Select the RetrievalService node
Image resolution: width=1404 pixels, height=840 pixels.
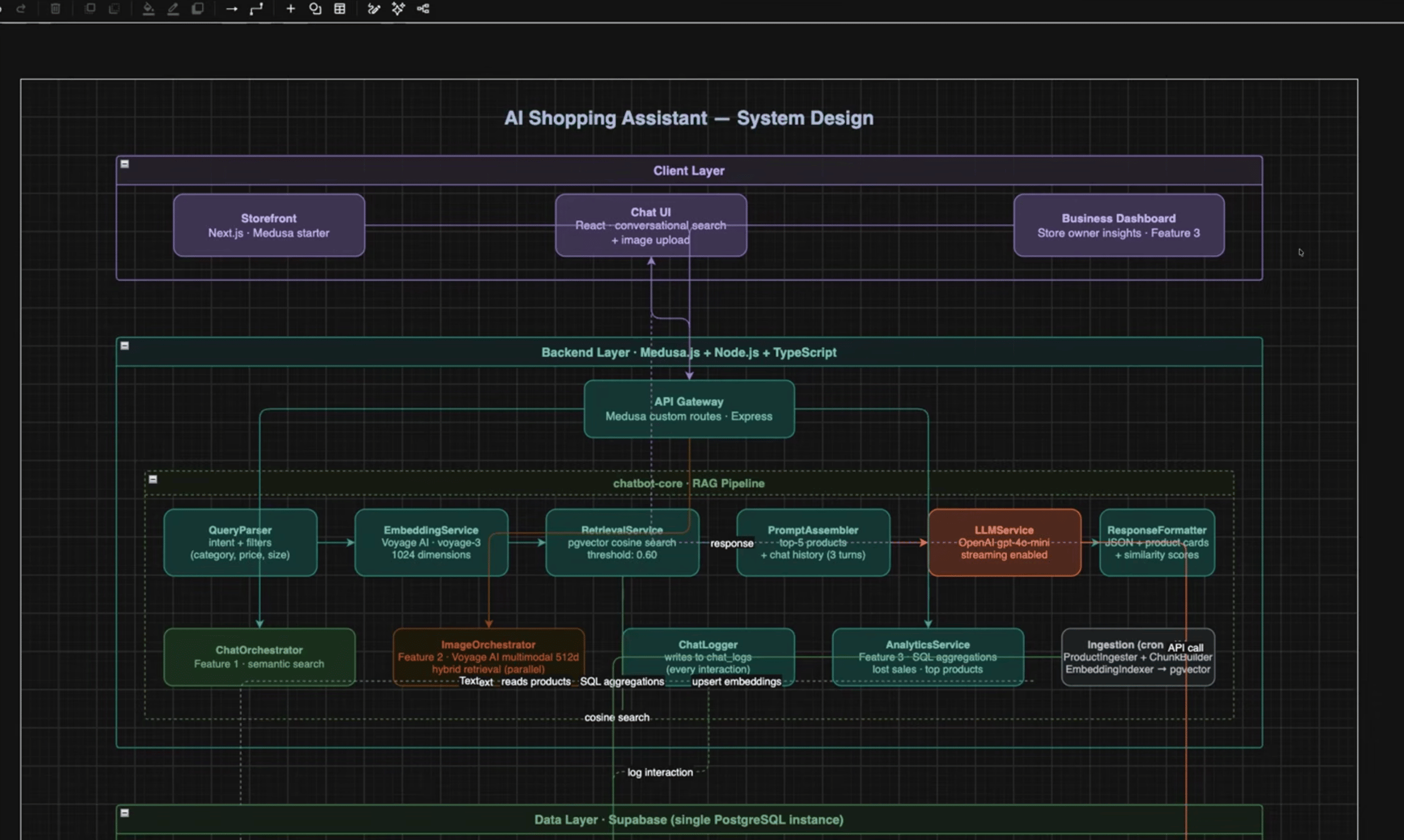(622, 542)
